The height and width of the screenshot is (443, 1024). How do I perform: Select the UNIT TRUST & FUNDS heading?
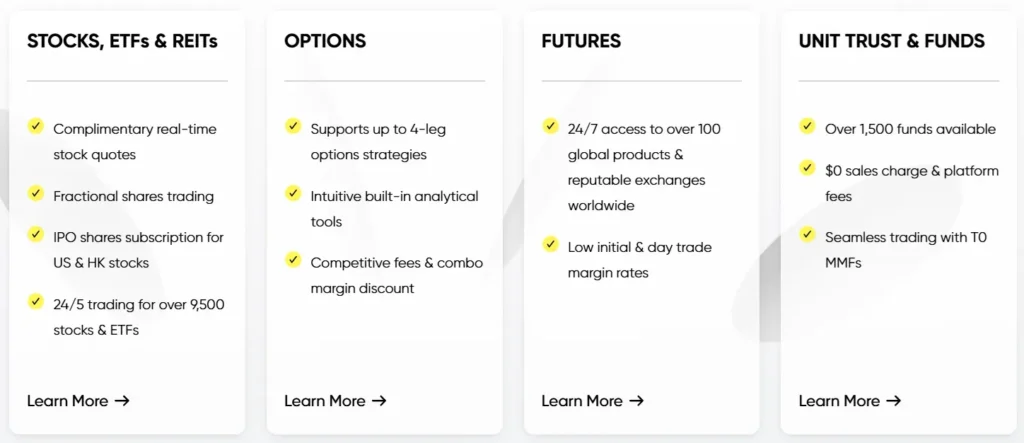point(891,41)
